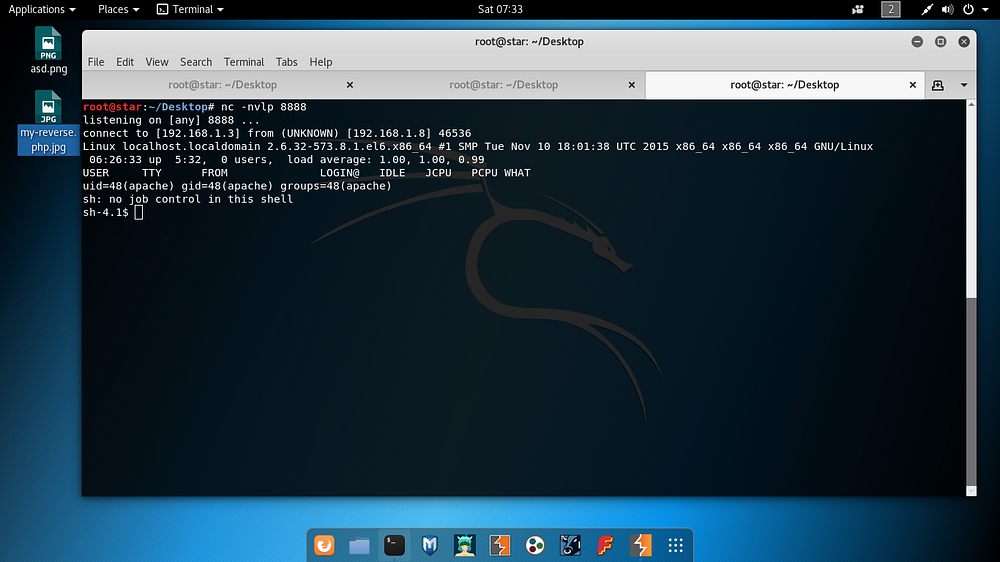Open the Edit menu
This screenshot has width=1000, height=562.
[125, 62]
